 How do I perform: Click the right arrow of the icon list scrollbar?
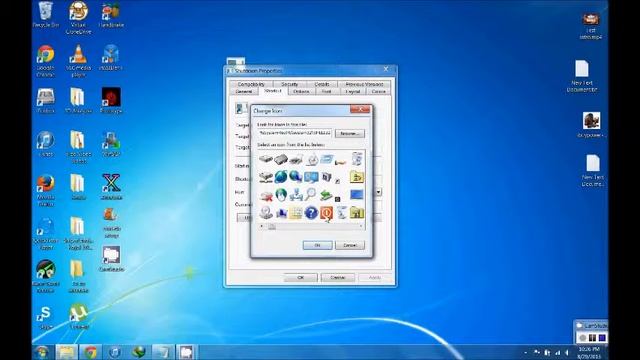tap(361, 226)
